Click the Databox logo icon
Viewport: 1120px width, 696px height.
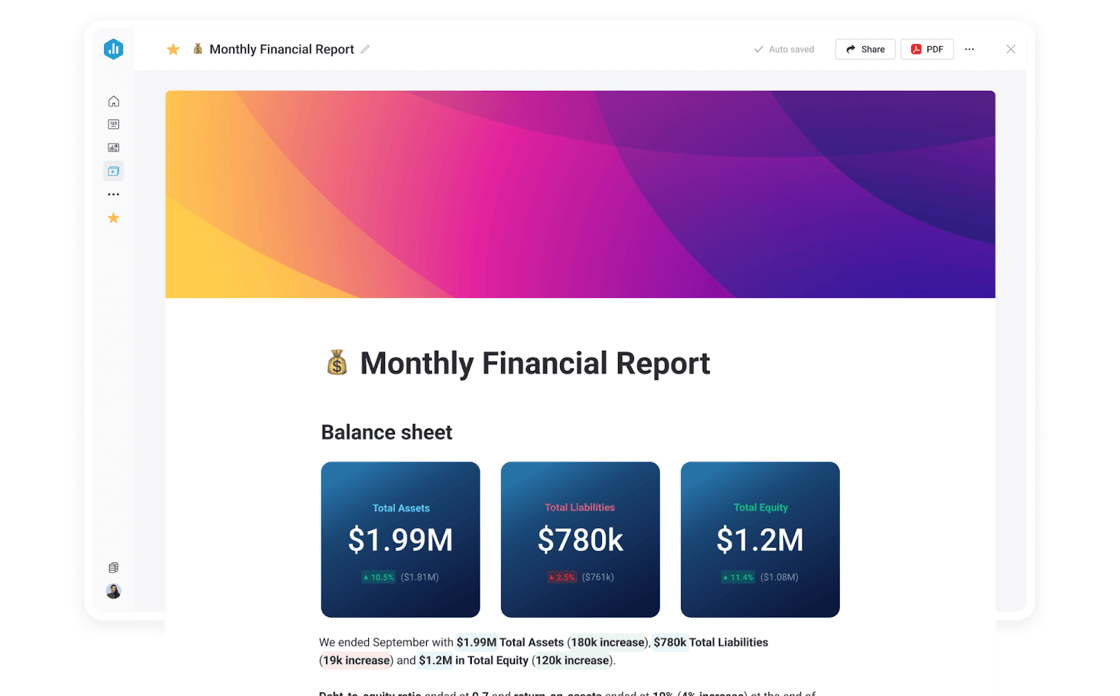pyautogui.click(x=114, y=49)
